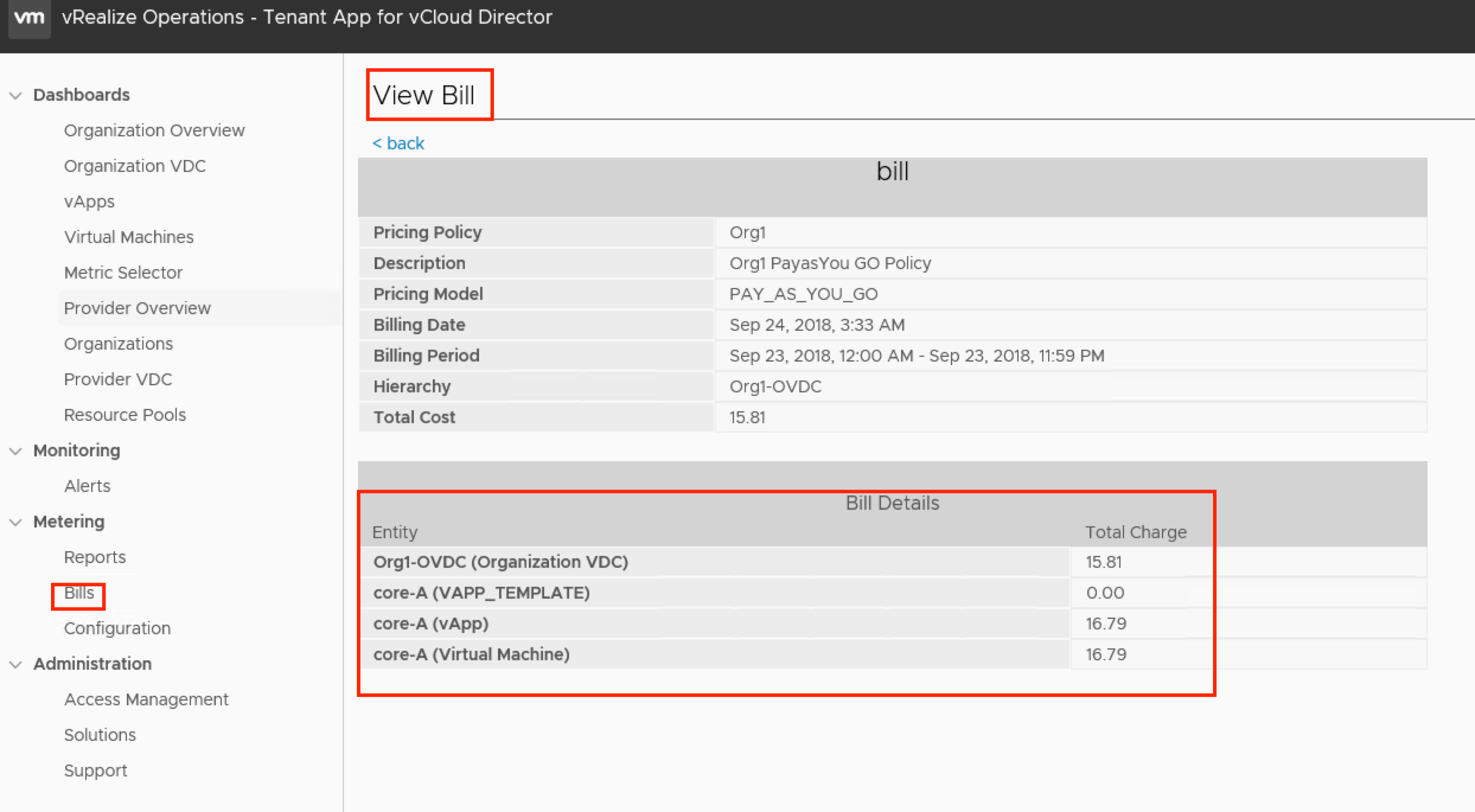
Task: Collapse the Metering section chevron
Action: [x=16, y=522]
